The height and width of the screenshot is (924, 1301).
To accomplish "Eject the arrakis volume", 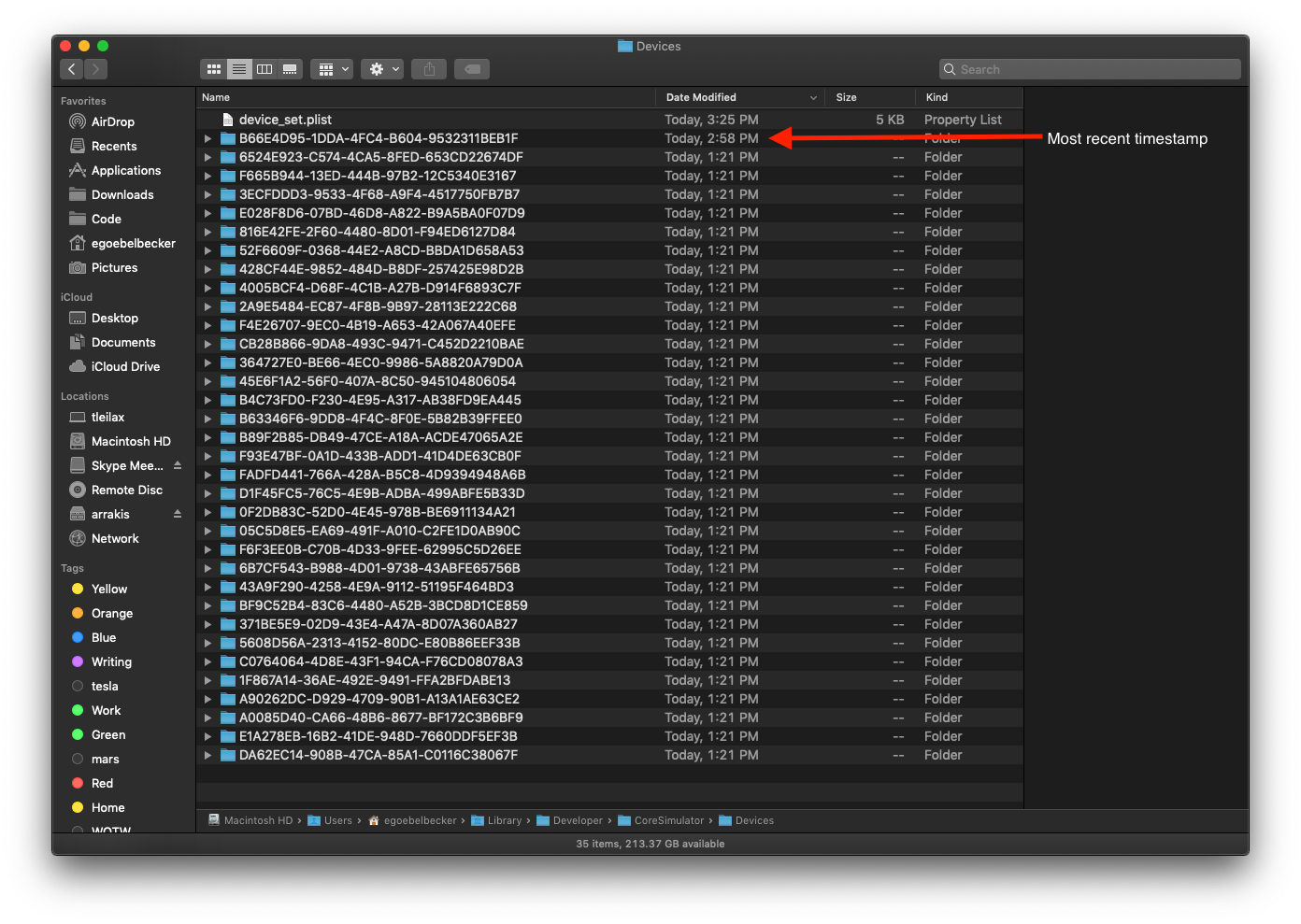I will coord(178,514).
